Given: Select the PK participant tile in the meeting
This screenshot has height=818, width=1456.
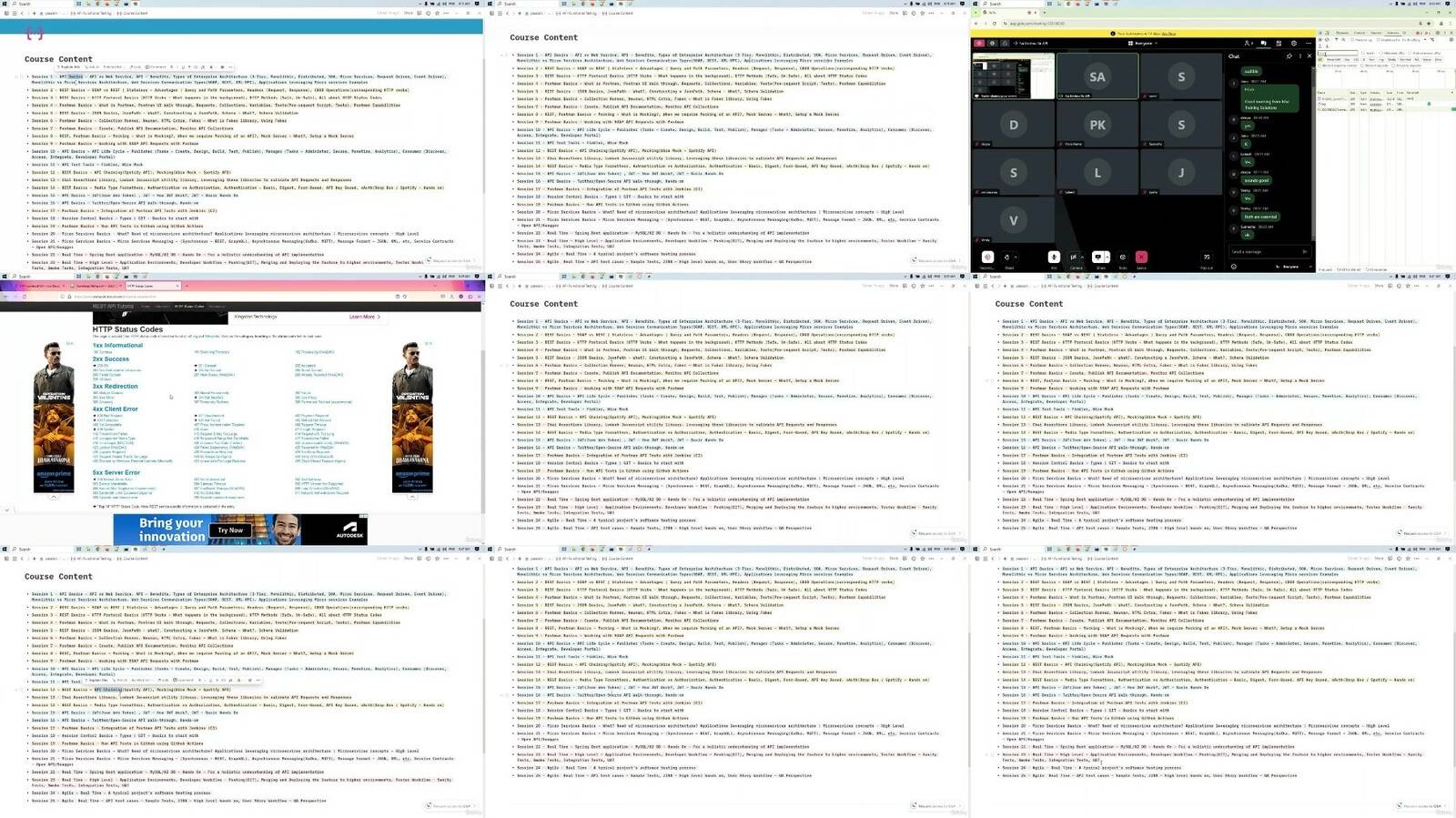Looking at the screenshot, I should click(1097, 125).
